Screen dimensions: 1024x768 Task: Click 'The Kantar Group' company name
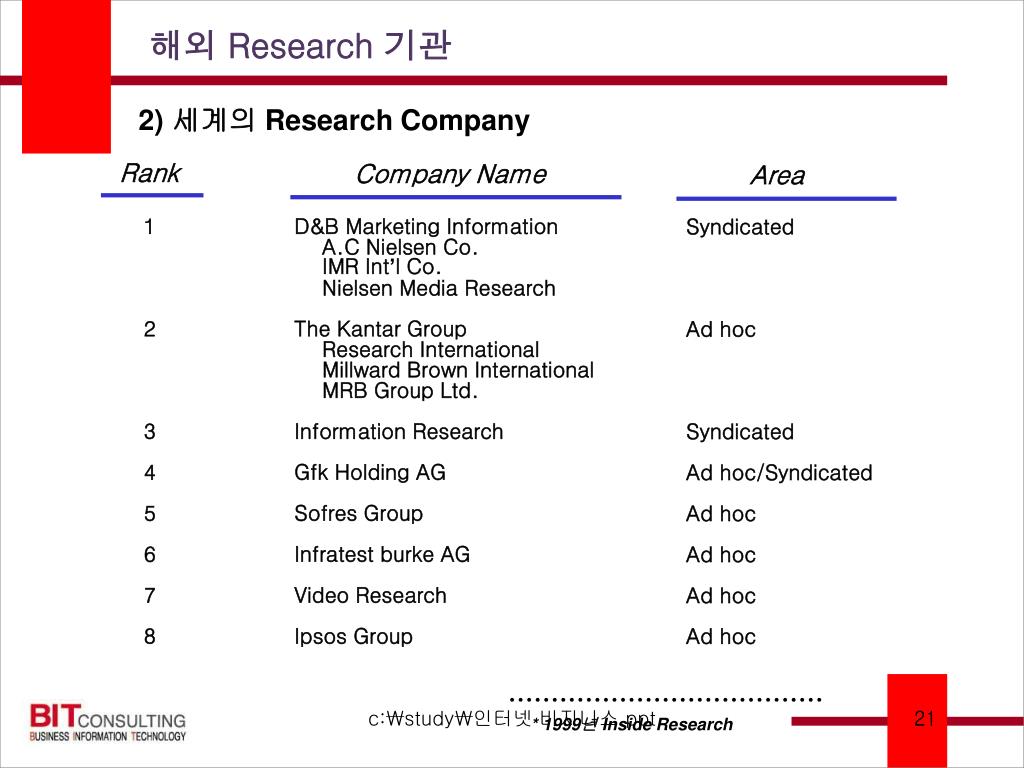tap(380, 328)
